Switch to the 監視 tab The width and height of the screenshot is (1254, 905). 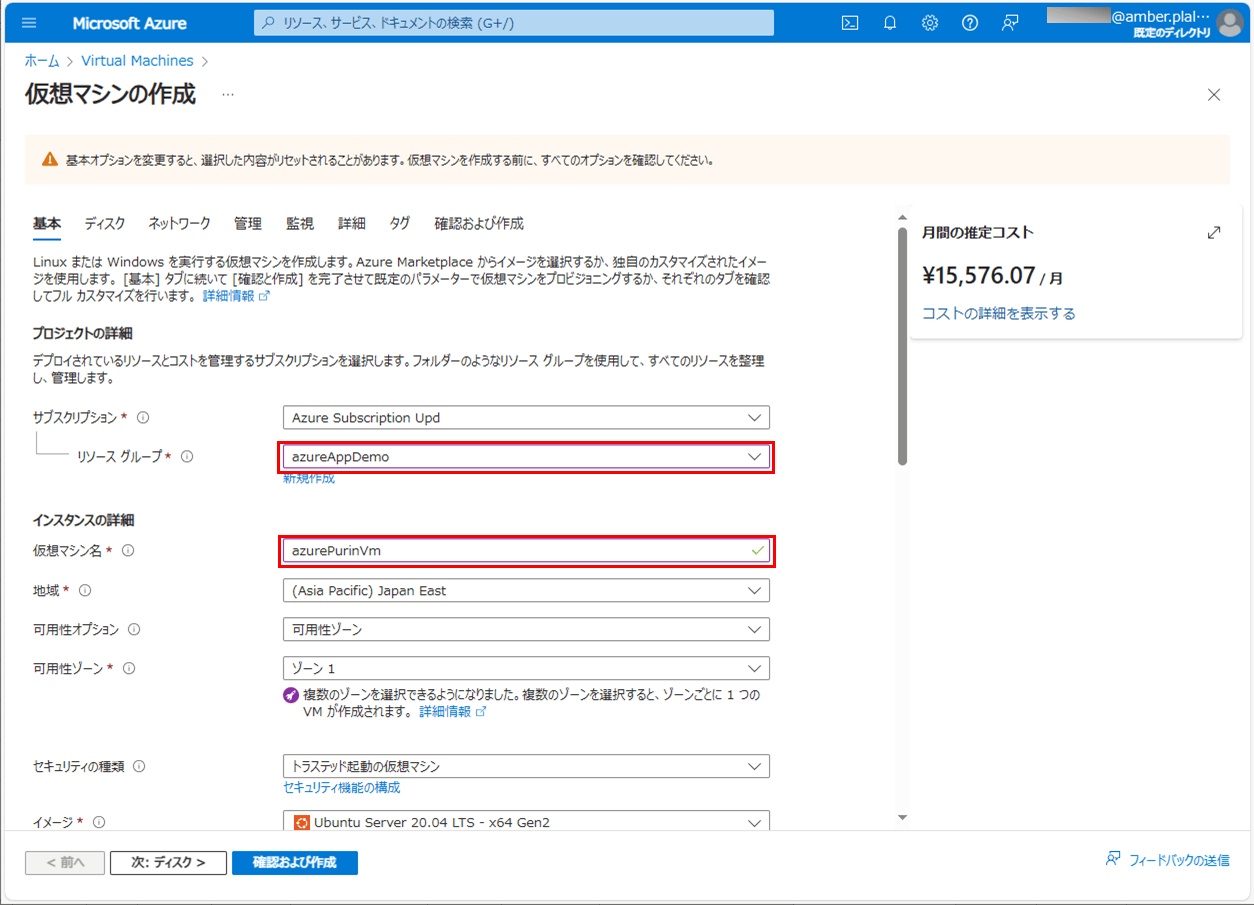click(x=300, y=223)
